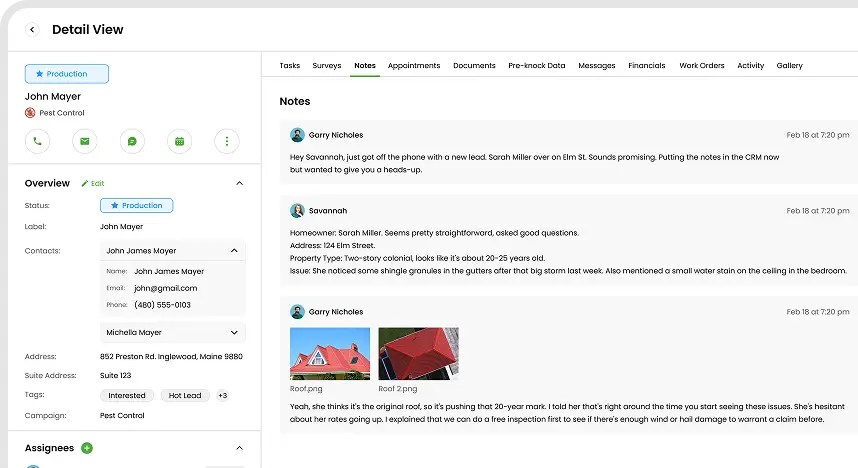
Task: Collapse the John James Mayer contact
Action: point(234,251)
